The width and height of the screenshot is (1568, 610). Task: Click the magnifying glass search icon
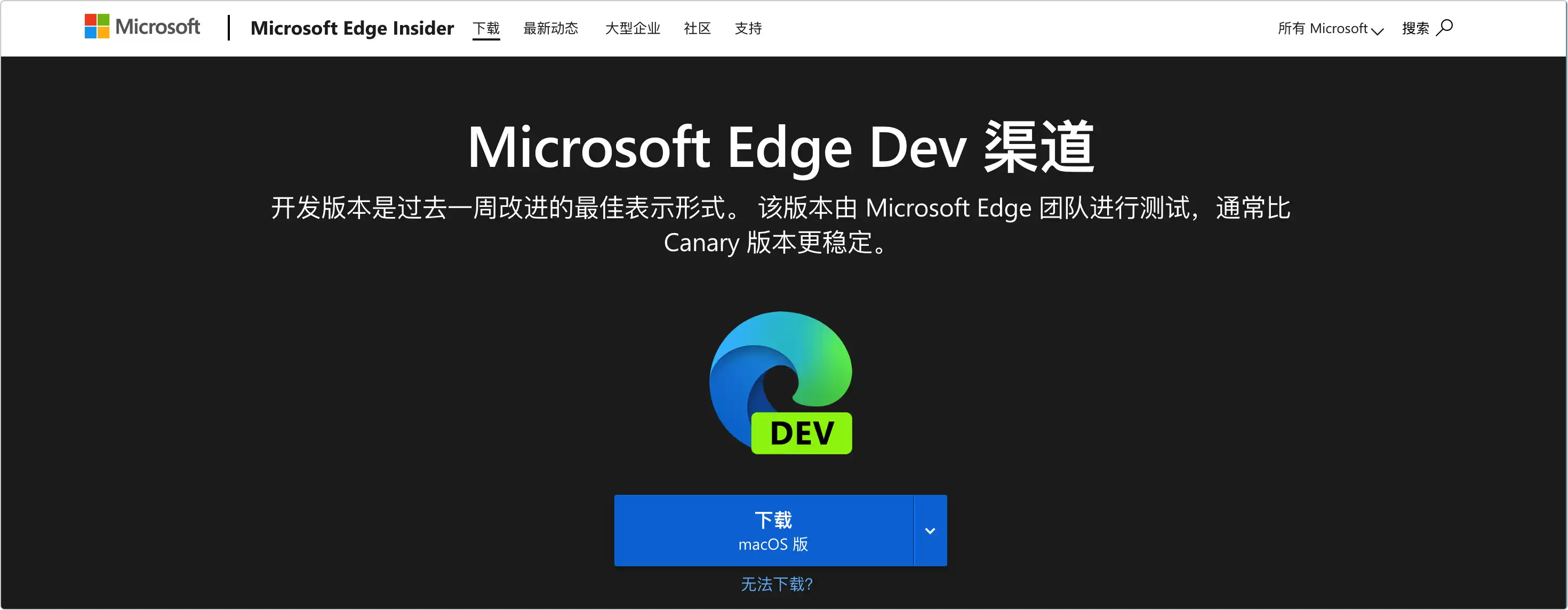(1444, 27)
